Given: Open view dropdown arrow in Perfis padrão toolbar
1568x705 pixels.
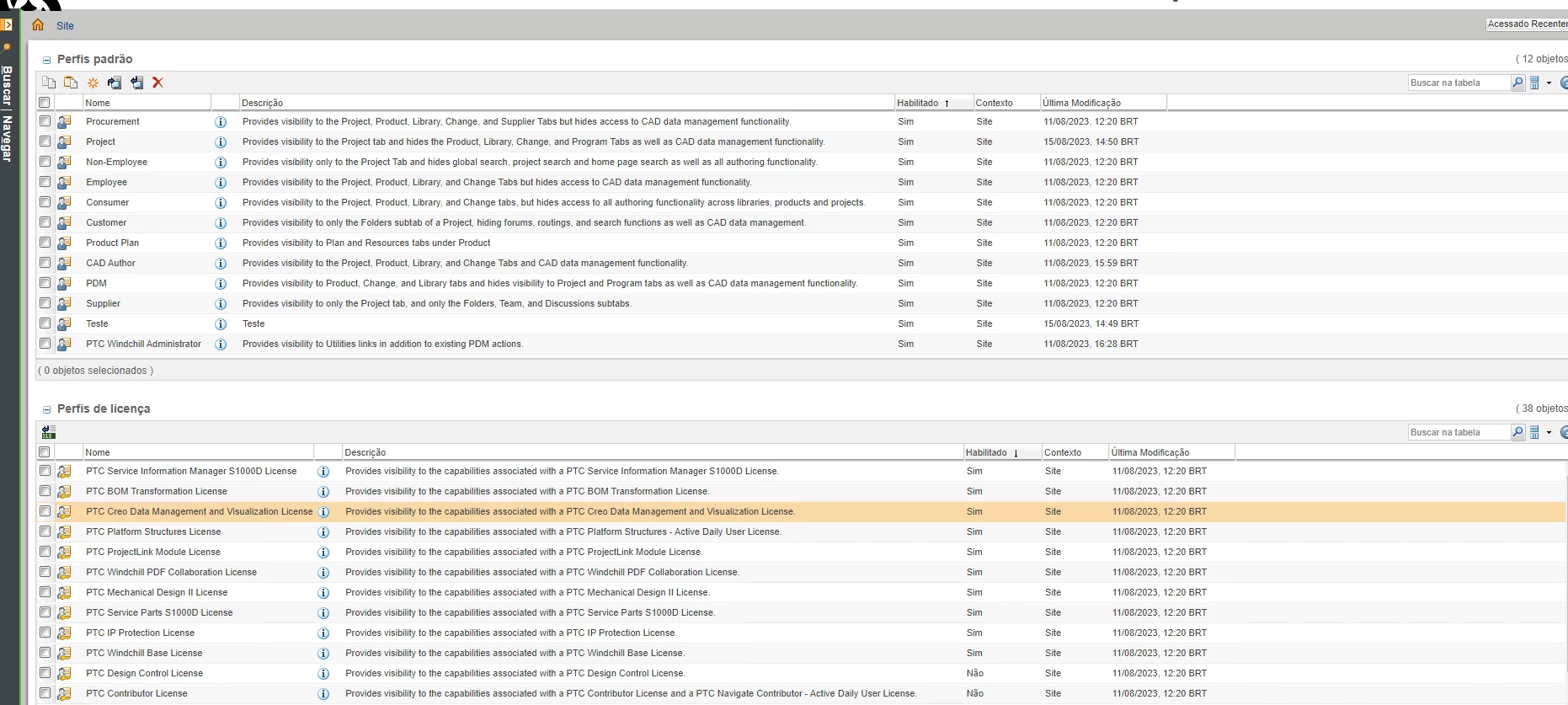Looking at the screenshot, I should point(1549,83).
